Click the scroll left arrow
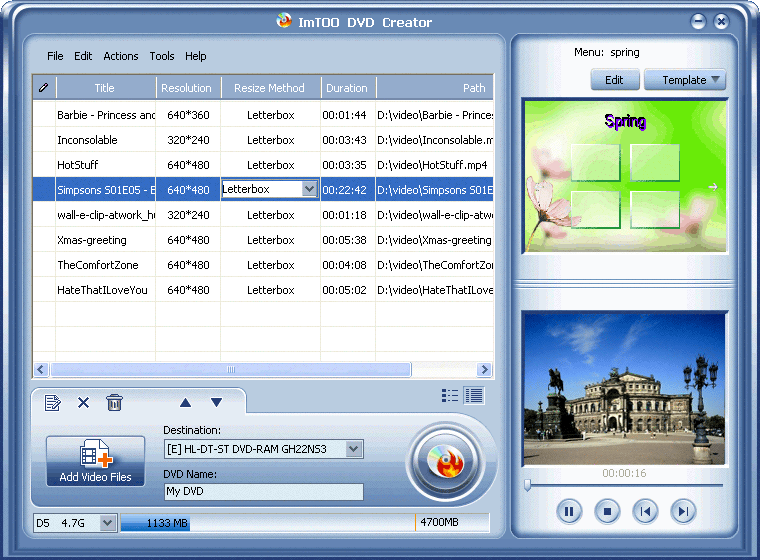760x560 pixels. 41,370
